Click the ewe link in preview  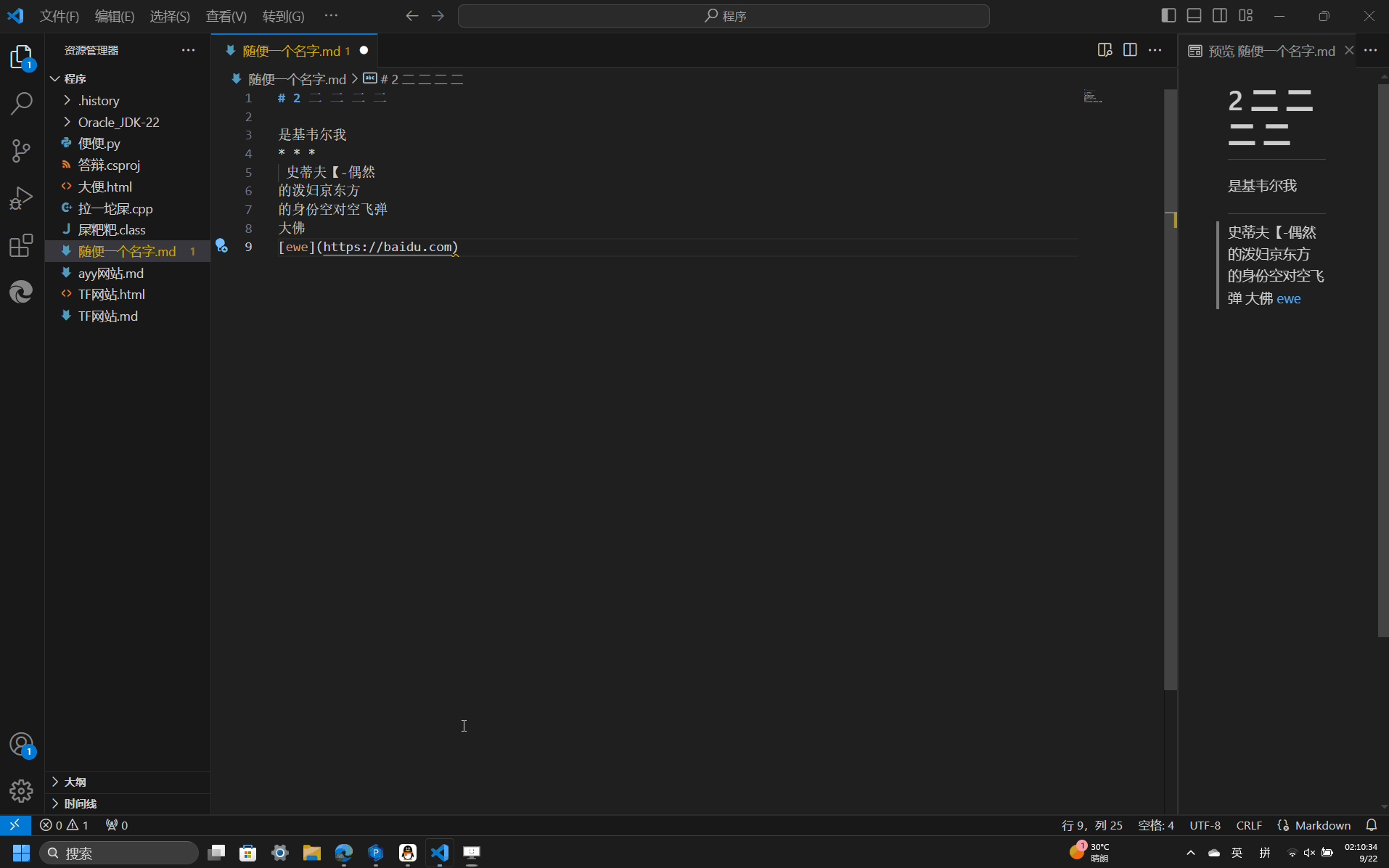1288,298
